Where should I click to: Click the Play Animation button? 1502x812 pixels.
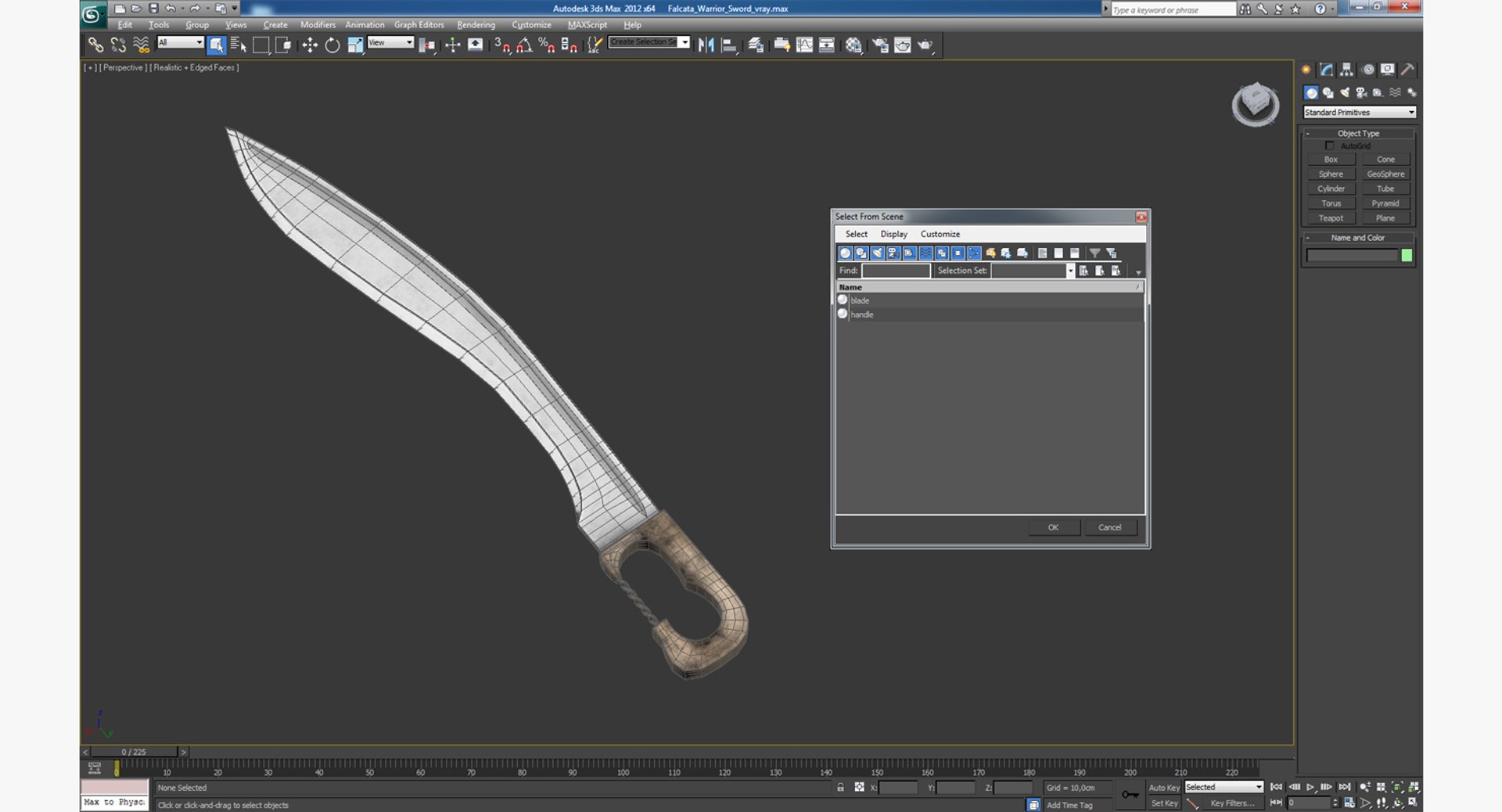pos(1310,787)
